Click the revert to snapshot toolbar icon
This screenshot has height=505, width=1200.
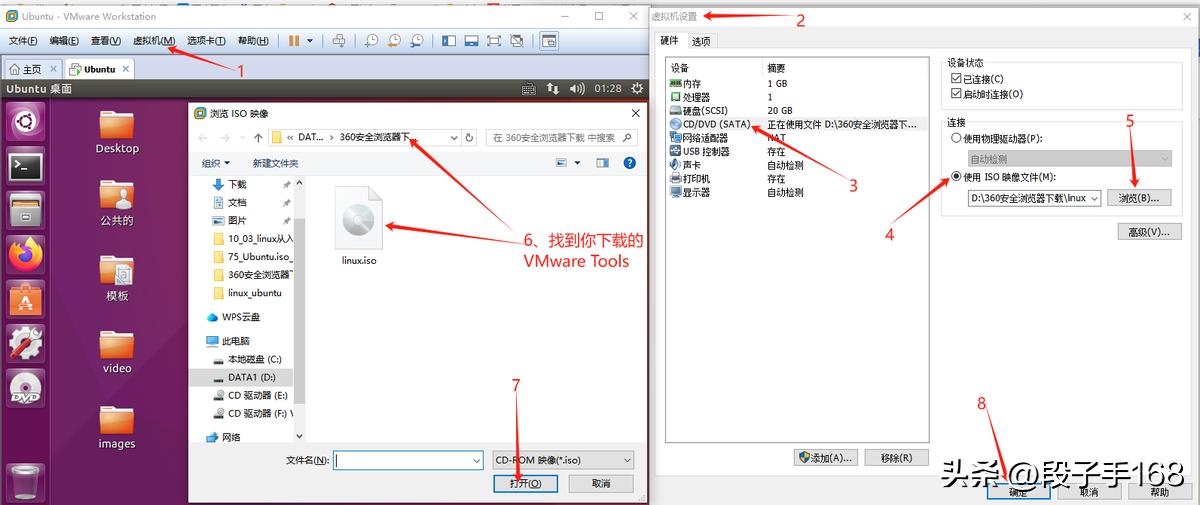click(394, 41)
